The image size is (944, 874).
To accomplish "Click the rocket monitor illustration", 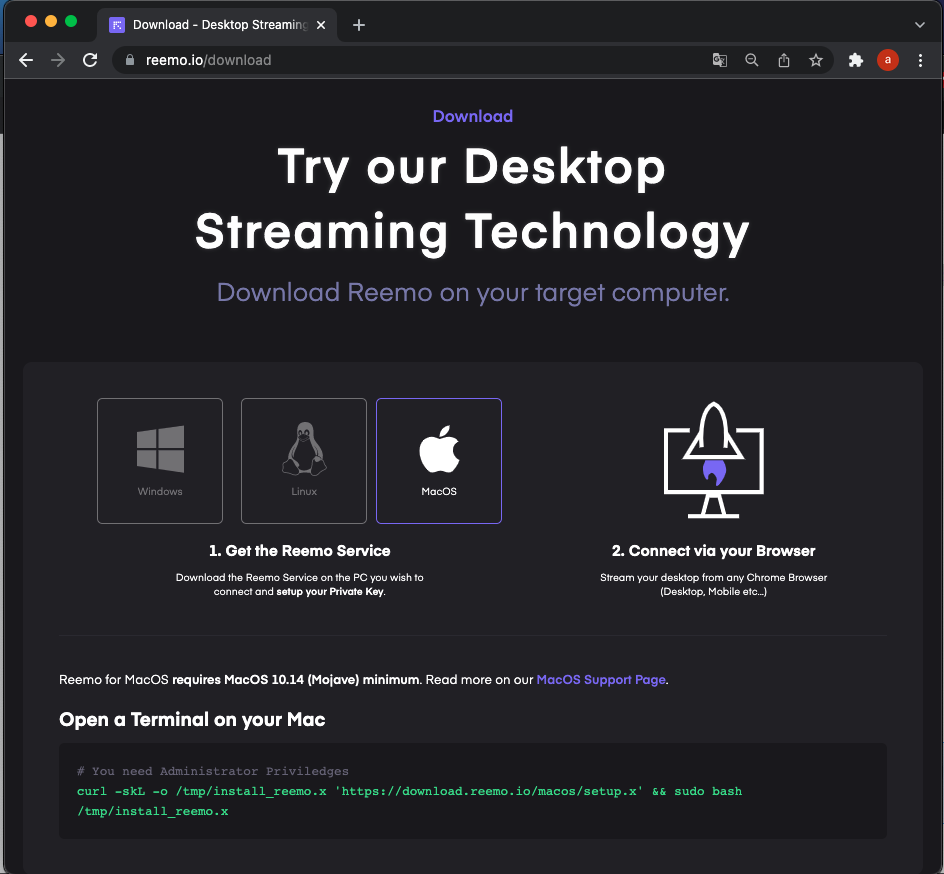I will point(713,461).
